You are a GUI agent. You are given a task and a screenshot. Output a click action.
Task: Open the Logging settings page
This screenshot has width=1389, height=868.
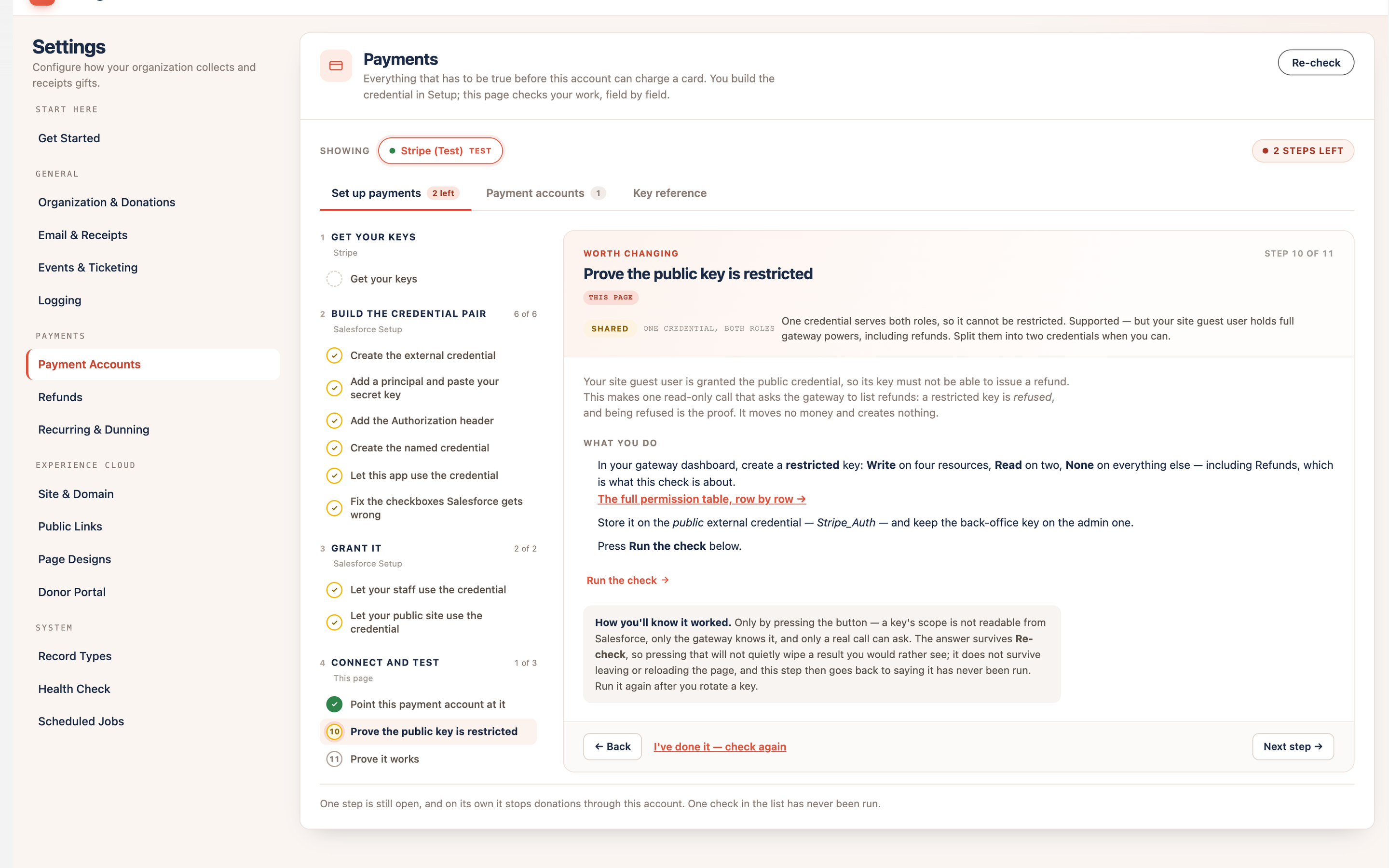(153, 300)
